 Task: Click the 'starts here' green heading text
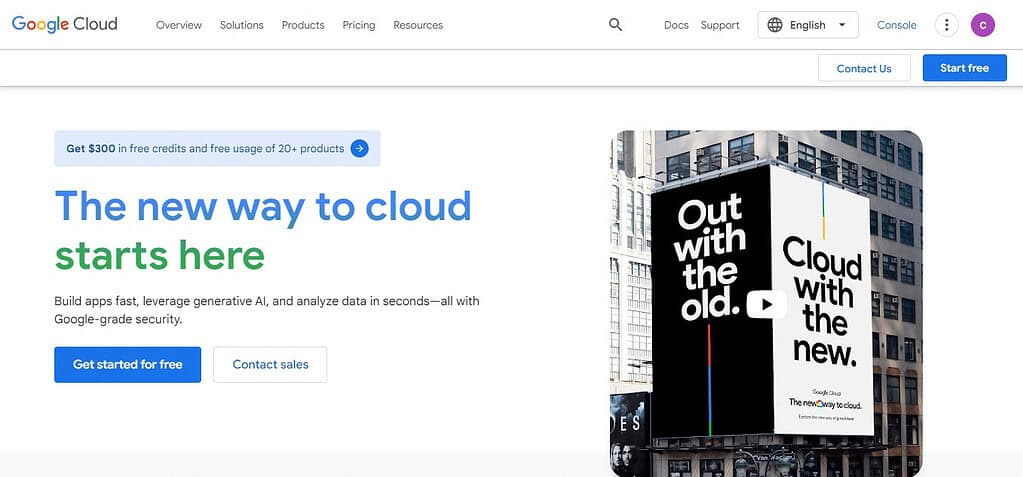coord(160,255)
